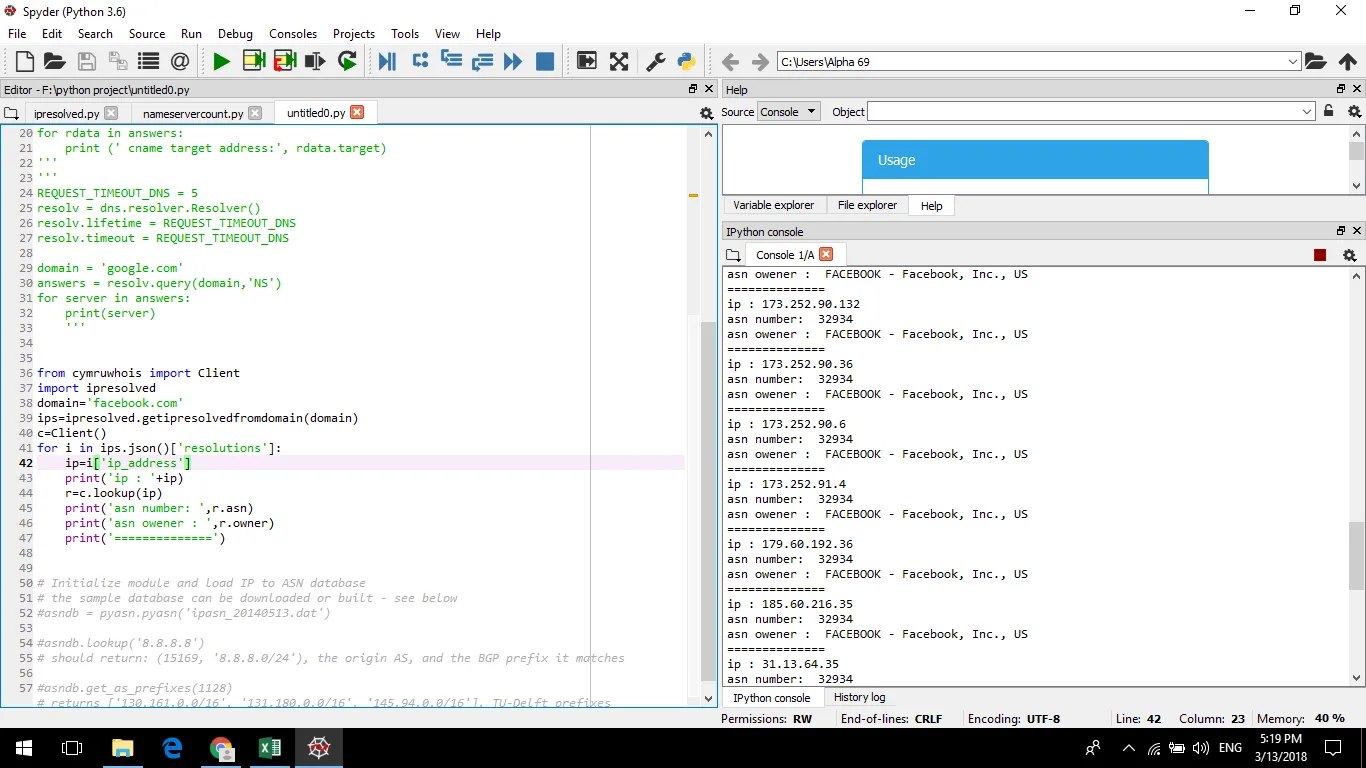1366x768 pixels.
Task: Open the Source Console dropdown in Help
Action: [x=788, y=112]
